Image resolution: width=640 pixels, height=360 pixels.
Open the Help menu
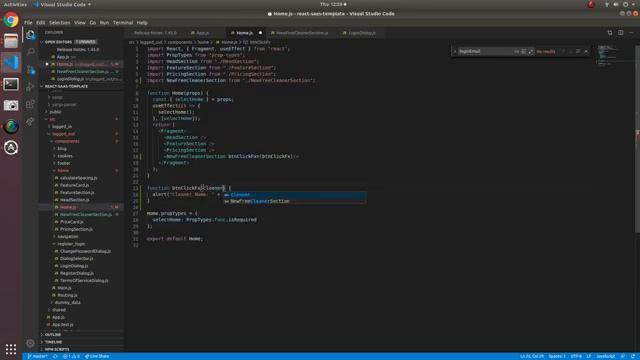[x=142, y=22]
